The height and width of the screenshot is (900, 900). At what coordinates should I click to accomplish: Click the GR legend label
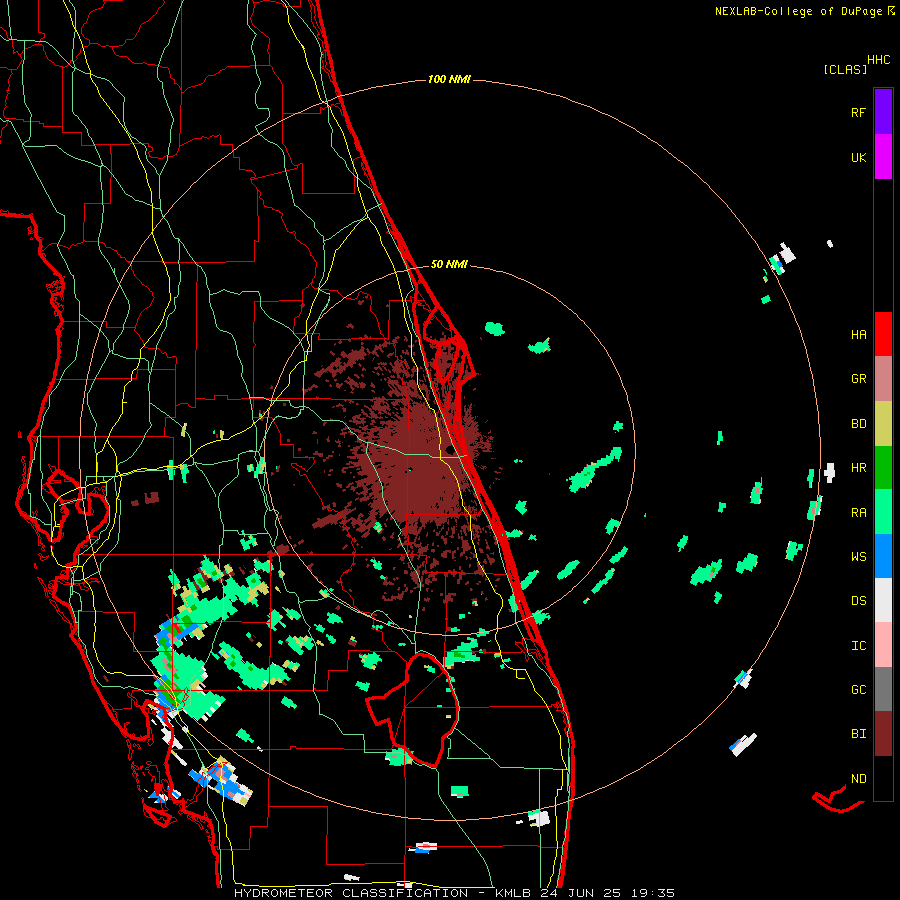(858, 379)
